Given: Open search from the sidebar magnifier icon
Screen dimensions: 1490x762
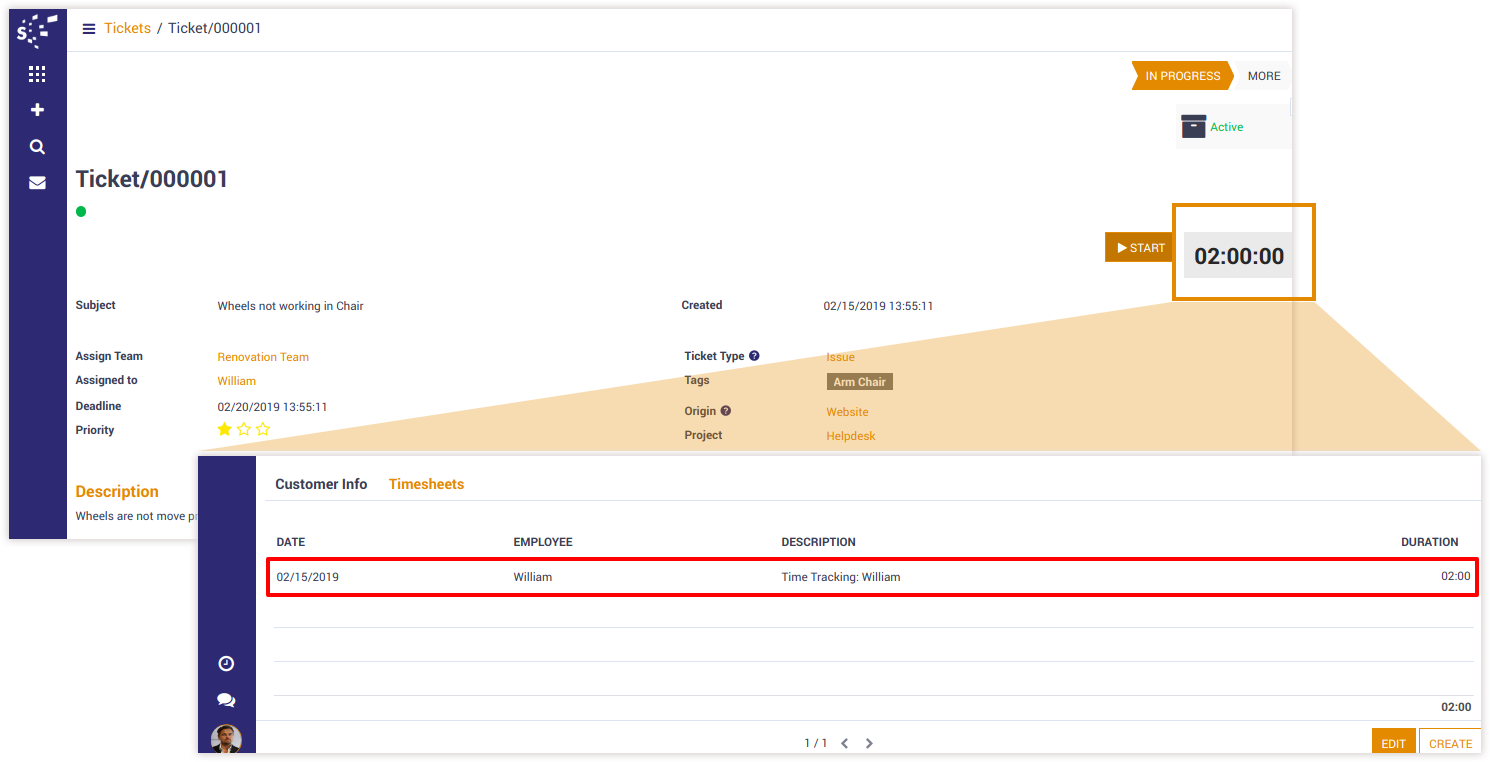Looking at the screenshot, I should pyautogui.click(x=37, y=147).
